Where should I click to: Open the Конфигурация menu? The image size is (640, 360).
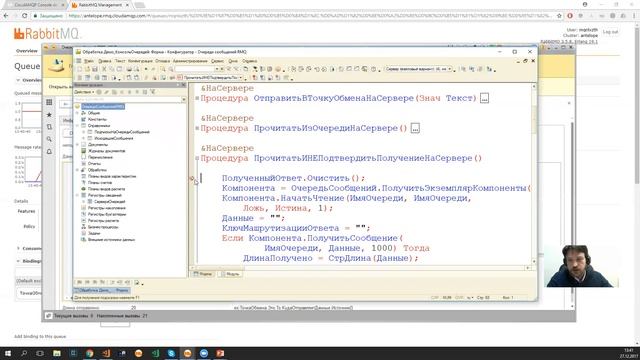pos(140,61)
